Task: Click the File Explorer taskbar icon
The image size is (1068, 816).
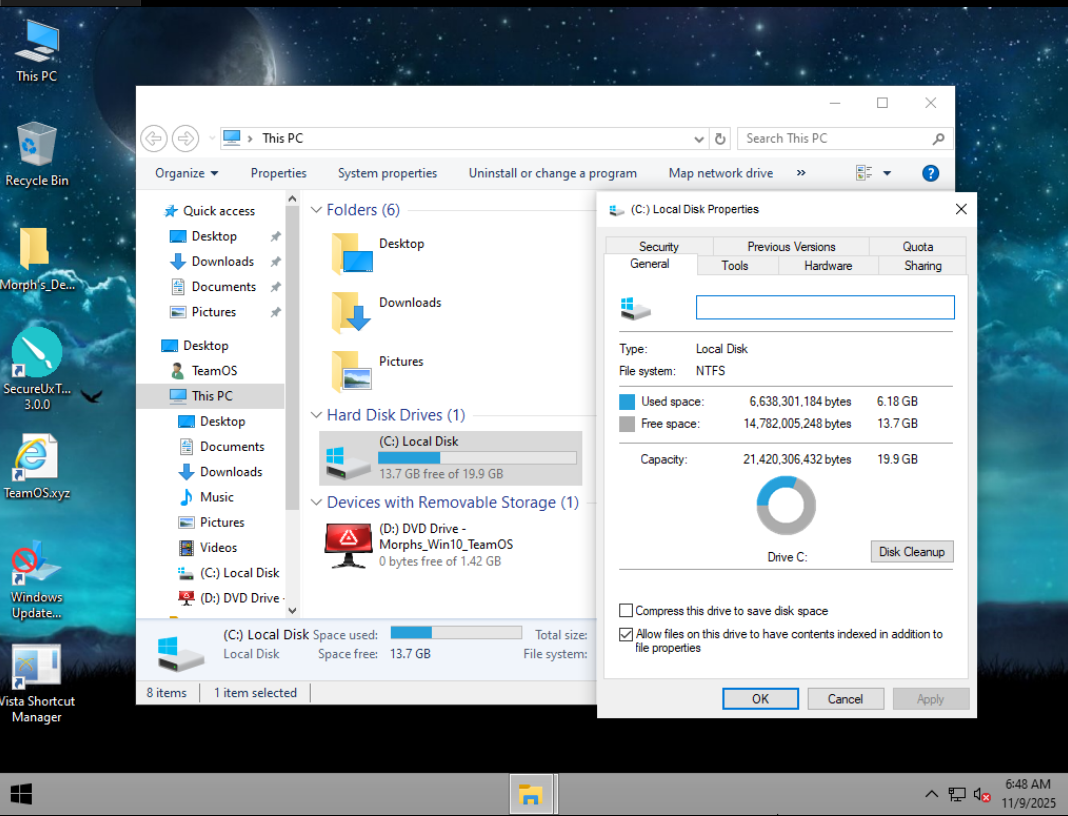Action: (x=530, y=795)
